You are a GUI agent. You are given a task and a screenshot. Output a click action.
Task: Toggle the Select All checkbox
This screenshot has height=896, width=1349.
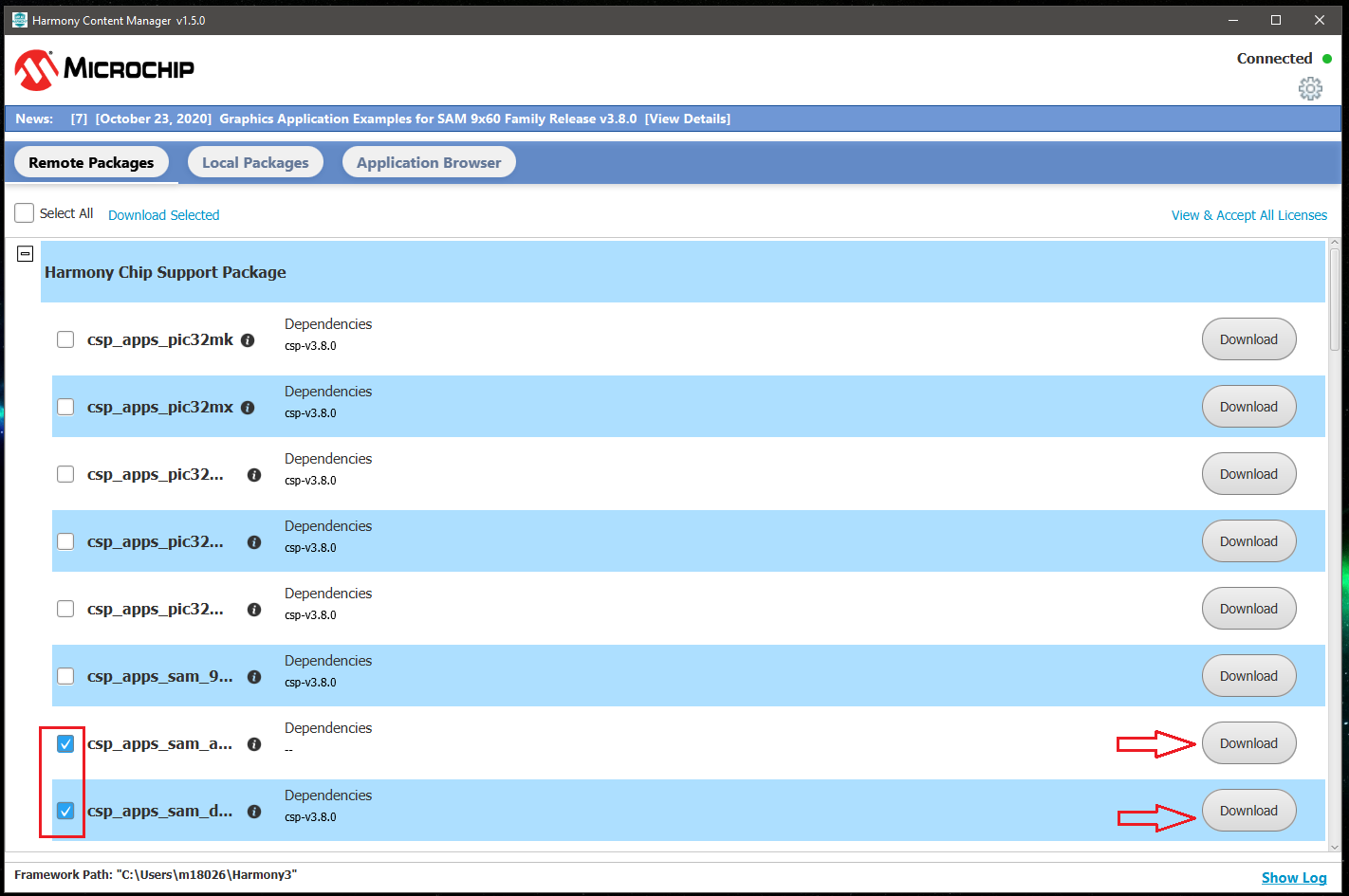click(25, 213)
